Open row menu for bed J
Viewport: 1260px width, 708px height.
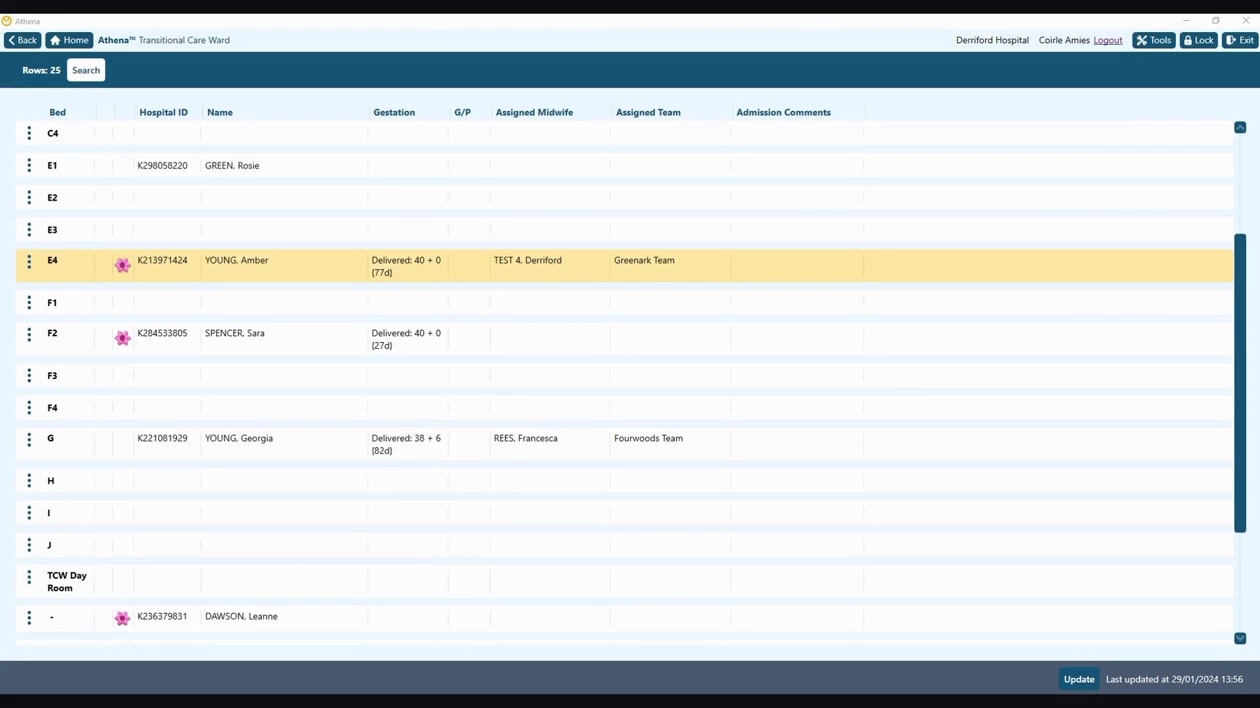(x=29, y=545)
